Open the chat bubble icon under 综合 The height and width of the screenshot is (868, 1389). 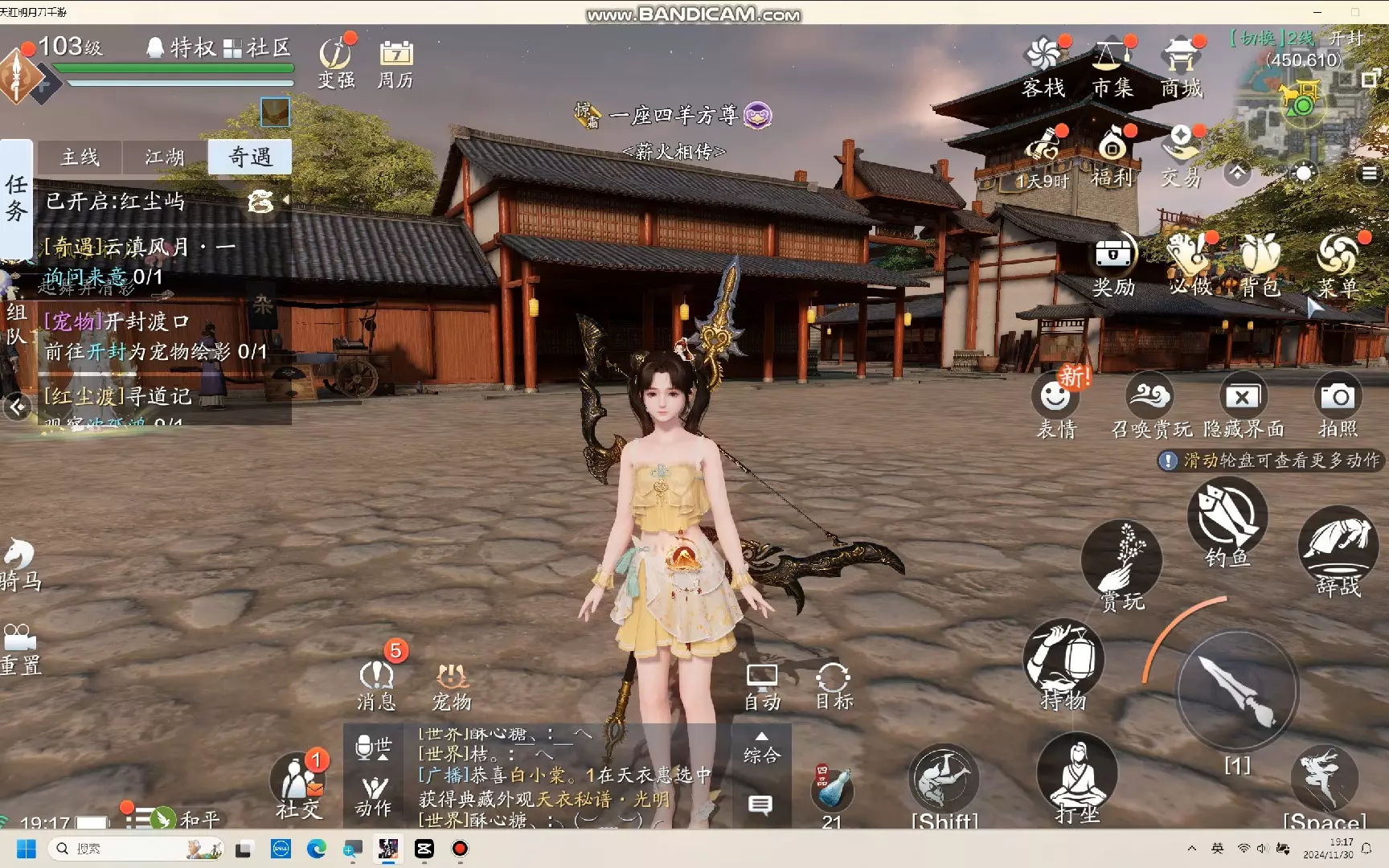click(760, 805)
